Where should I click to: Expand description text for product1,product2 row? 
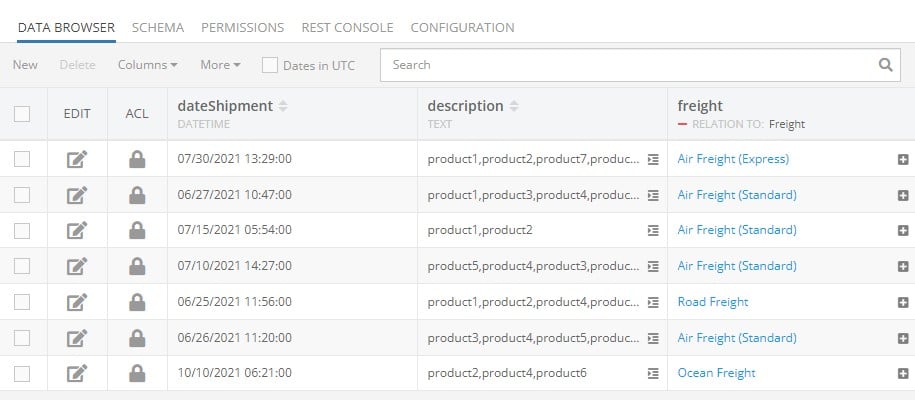(654, 231)
